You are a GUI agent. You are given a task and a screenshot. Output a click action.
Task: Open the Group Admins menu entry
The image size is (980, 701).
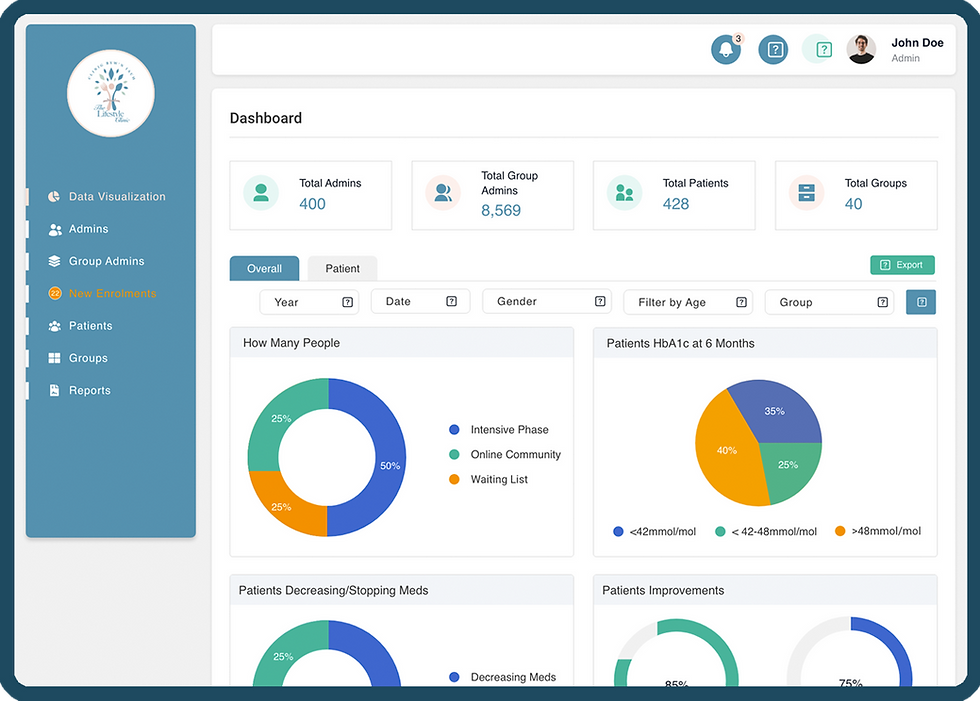(x=106, y=261)
